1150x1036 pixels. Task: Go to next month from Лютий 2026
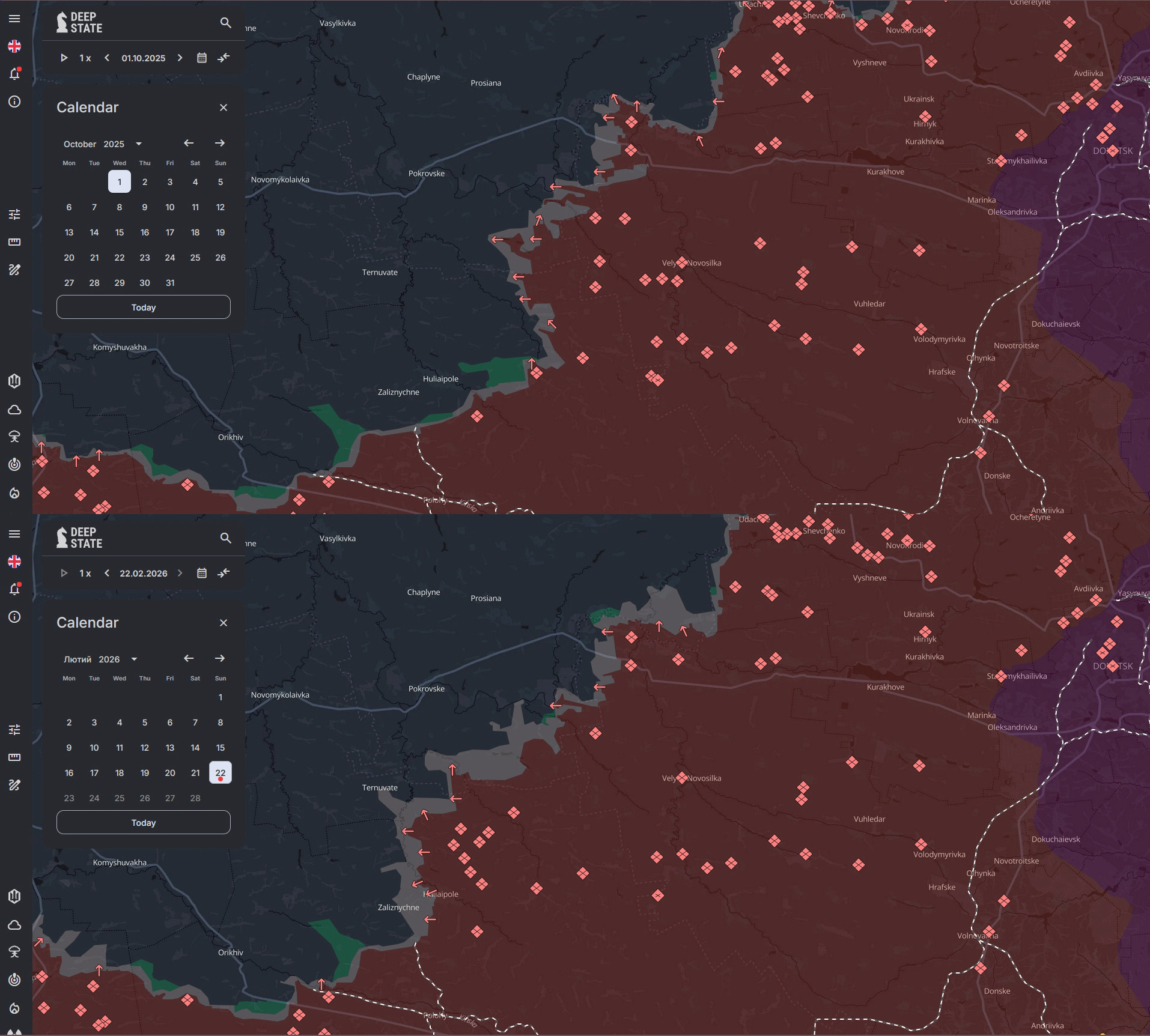click(x=220, y=658)
